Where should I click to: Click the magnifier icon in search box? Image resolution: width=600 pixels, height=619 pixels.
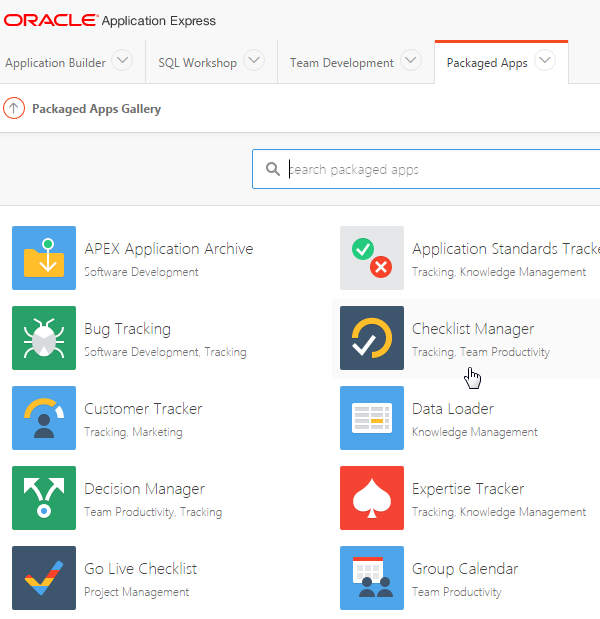click(x=273, y=169)
